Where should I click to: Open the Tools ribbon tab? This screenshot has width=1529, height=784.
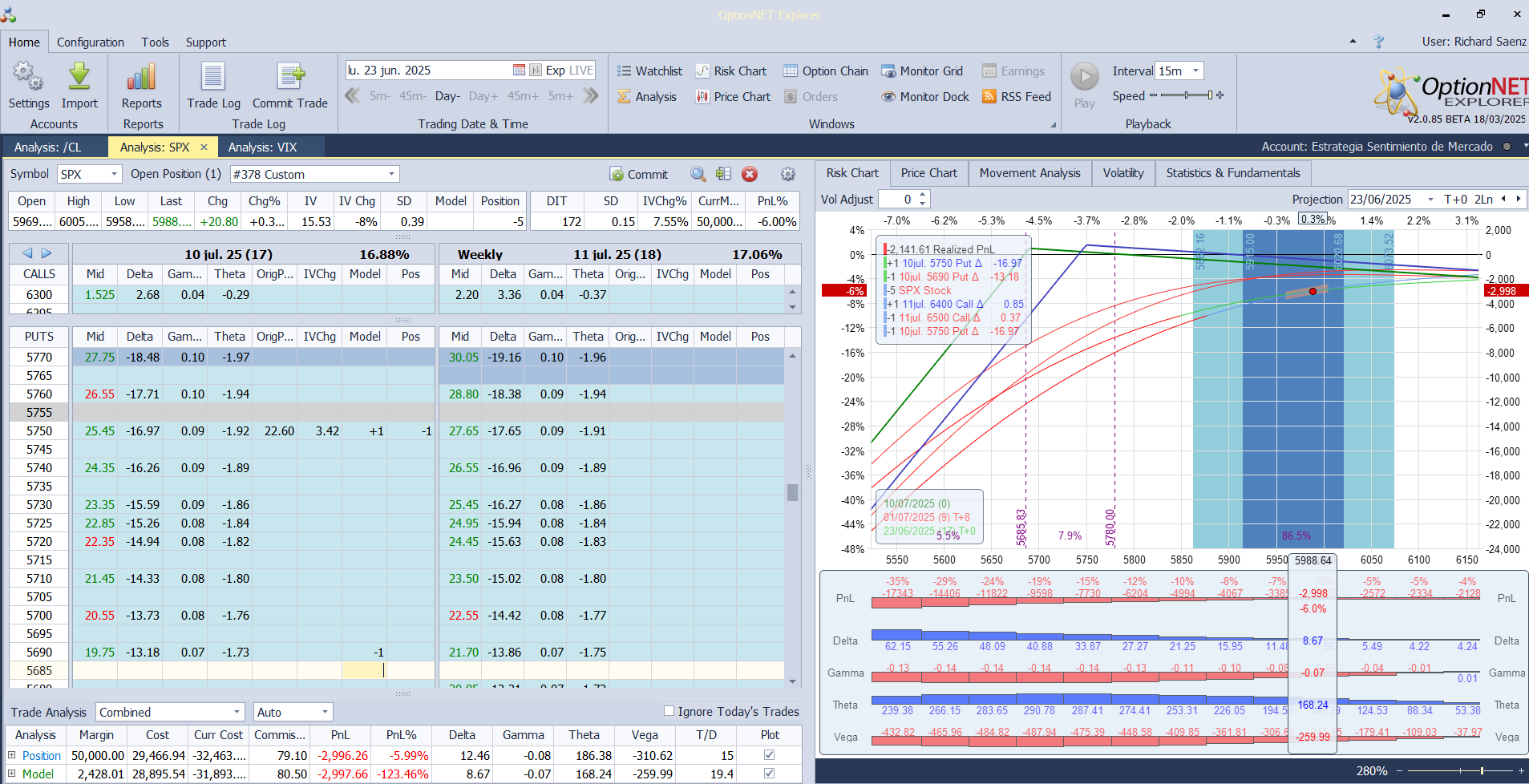point(156,42)
